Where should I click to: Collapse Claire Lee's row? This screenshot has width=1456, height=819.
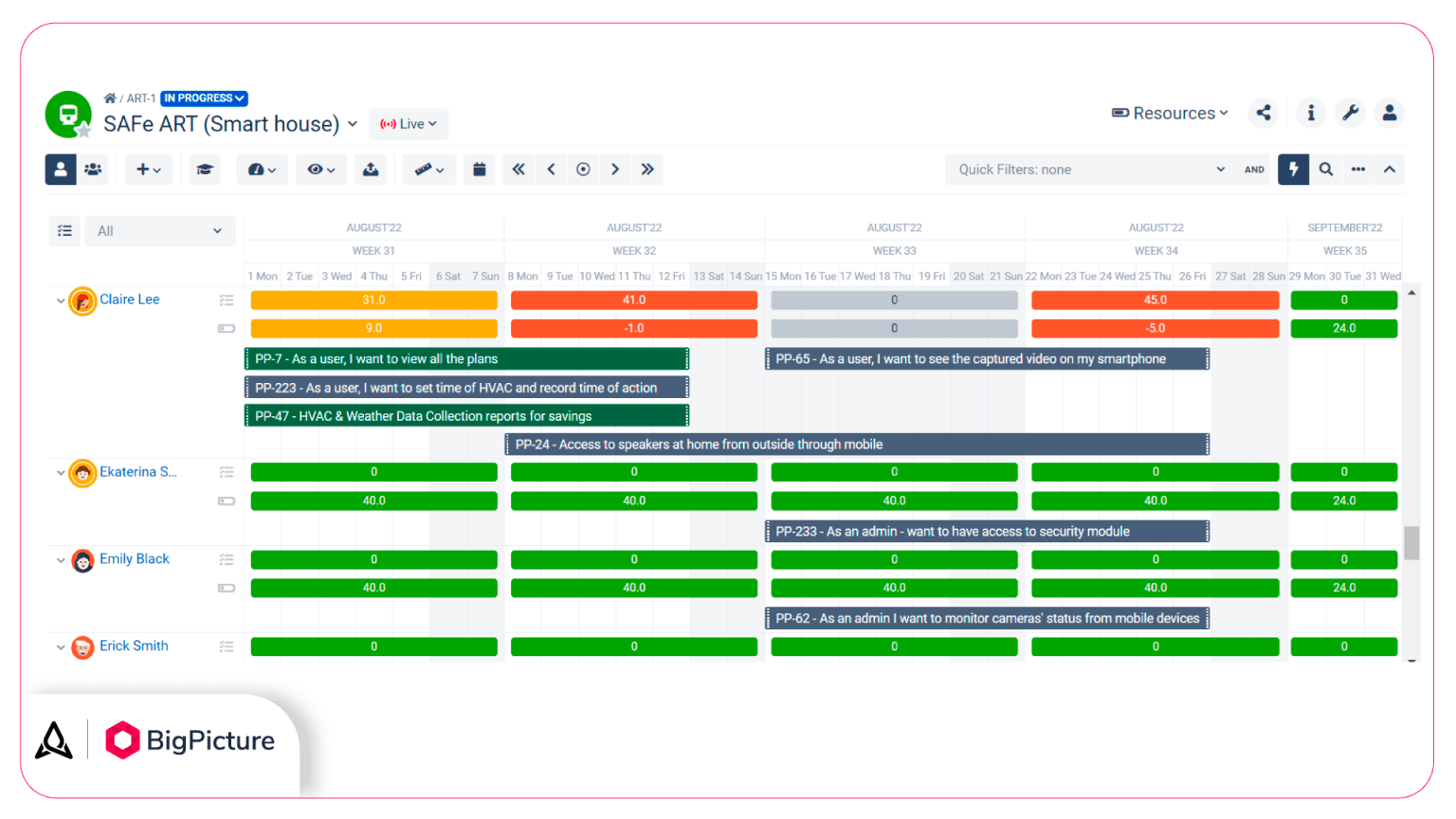click(x=61, y=300)
